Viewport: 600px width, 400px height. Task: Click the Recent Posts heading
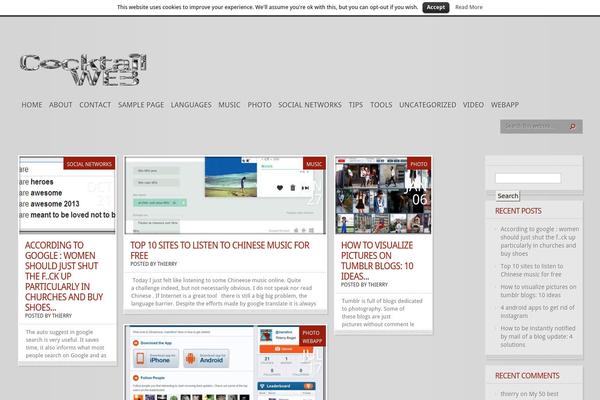tap(518, 211)
